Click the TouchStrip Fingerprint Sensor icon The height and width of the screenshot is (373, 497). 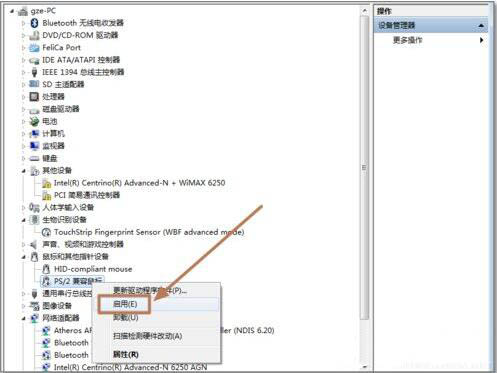click(46, 232)
